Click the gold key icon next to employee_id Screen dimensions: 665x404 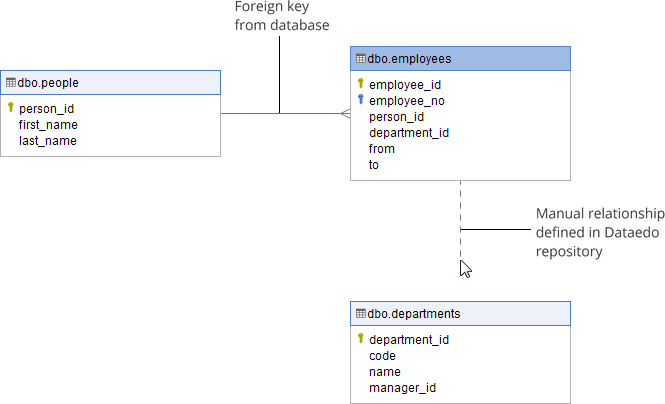pyautogui.click(x=361, y=84)
